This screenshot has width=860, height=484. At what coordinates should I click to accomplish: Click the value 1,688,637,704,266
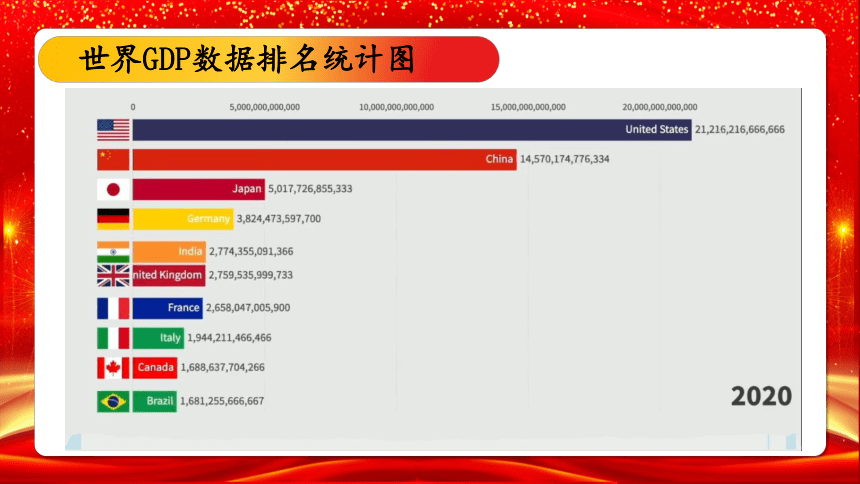point(223,367)
